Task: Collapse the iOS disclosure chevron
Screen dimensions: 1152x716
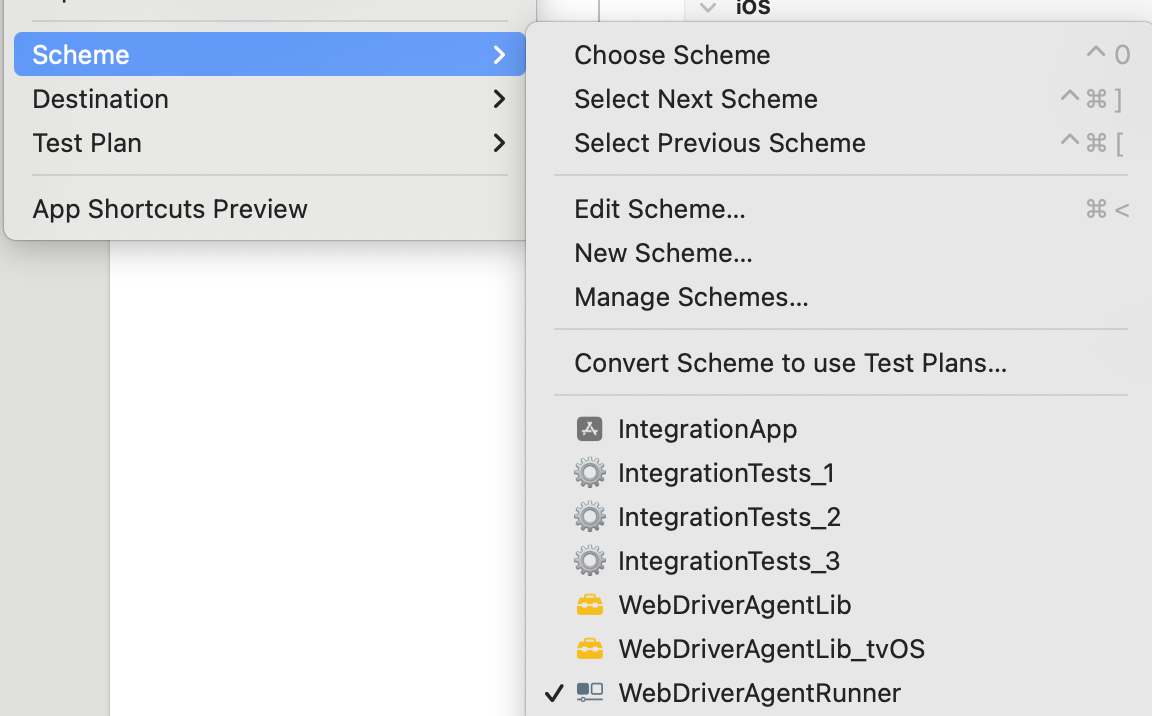Action: (x=709, y=8)
